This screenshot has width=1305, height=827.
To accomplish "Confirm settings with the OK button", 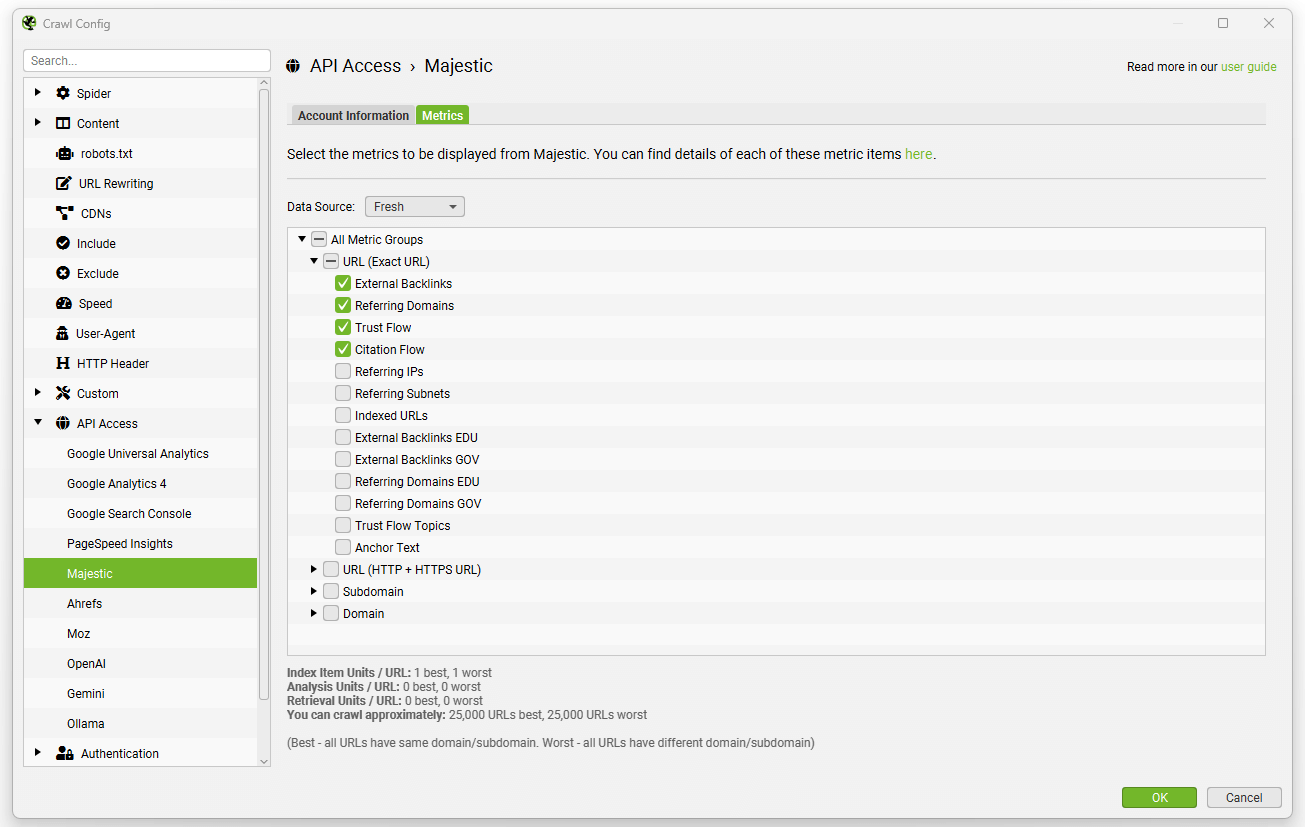I will click(x=1159, y=797).
